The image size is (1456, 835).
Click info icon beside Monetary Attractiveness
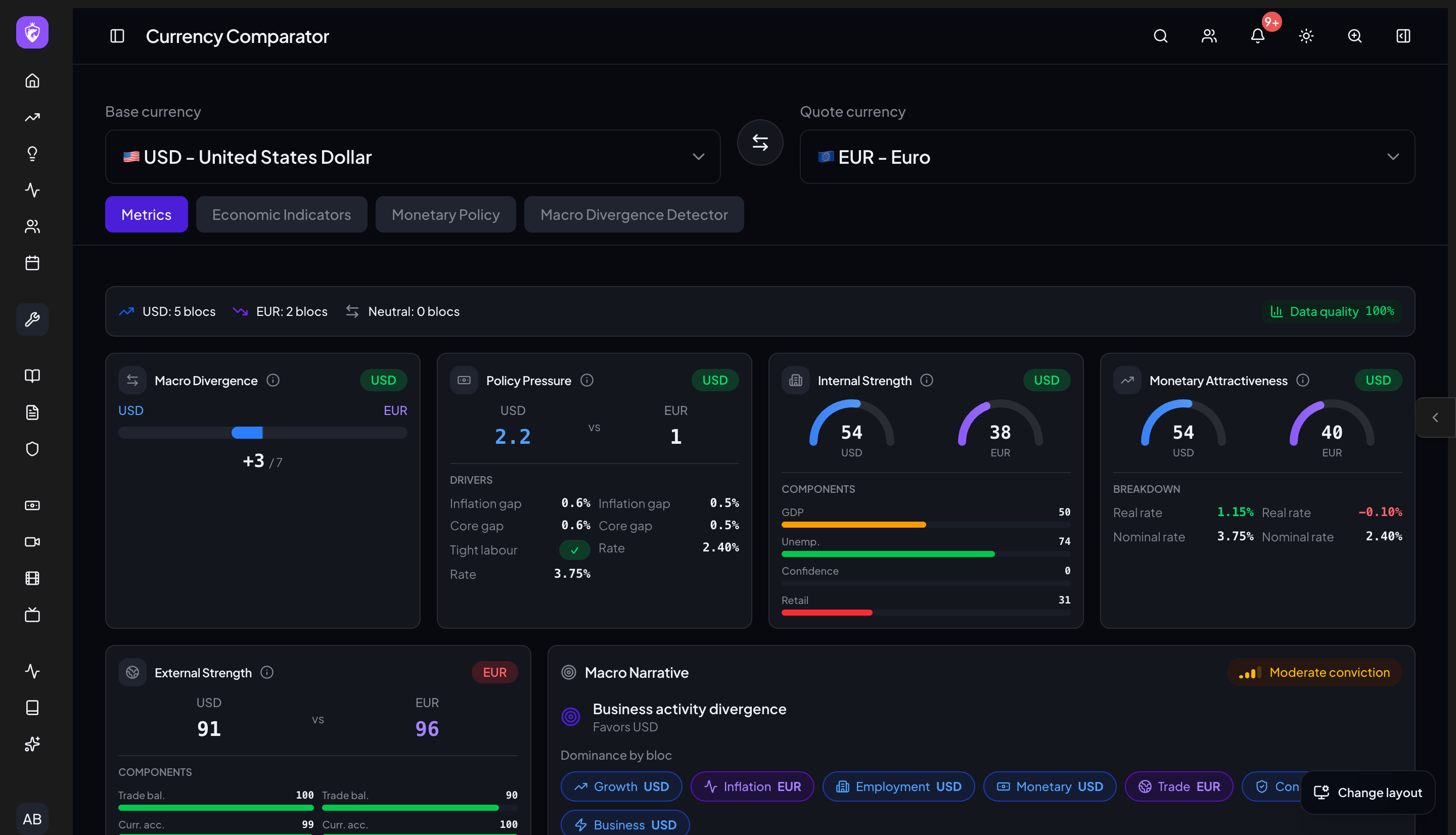coord(1303,380)
